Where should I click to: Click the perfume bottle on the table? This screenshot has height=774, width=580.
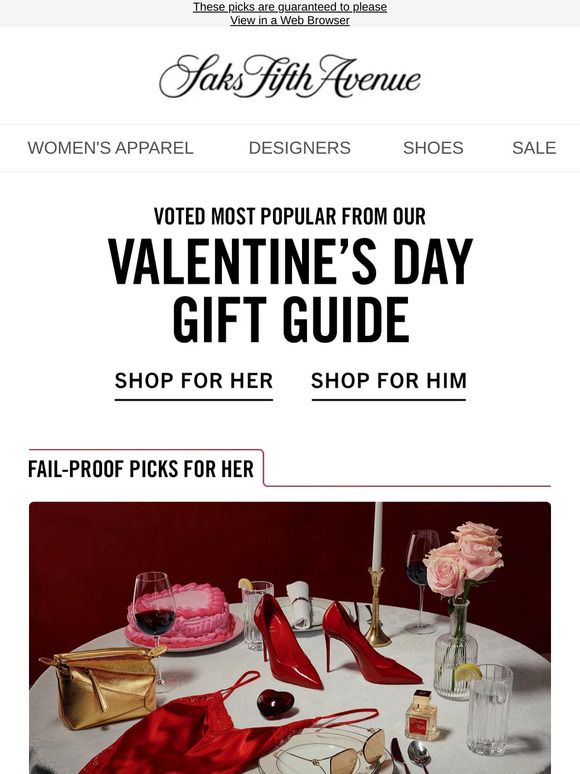click(421, 715)
